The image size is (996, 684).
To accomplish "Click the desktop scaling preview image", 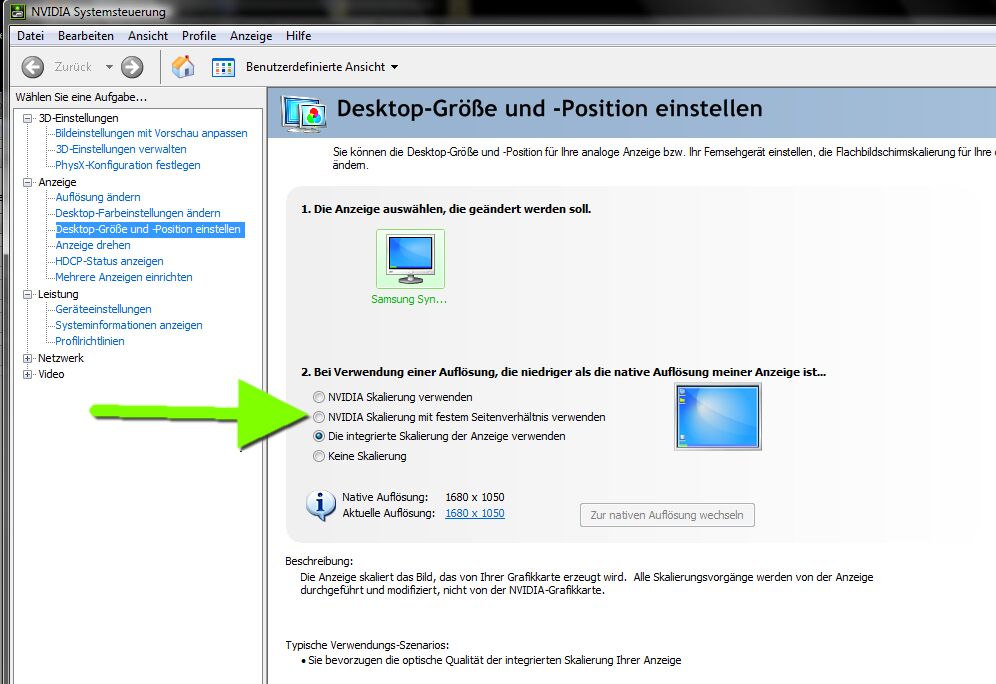I will click(x=718, y=417).
